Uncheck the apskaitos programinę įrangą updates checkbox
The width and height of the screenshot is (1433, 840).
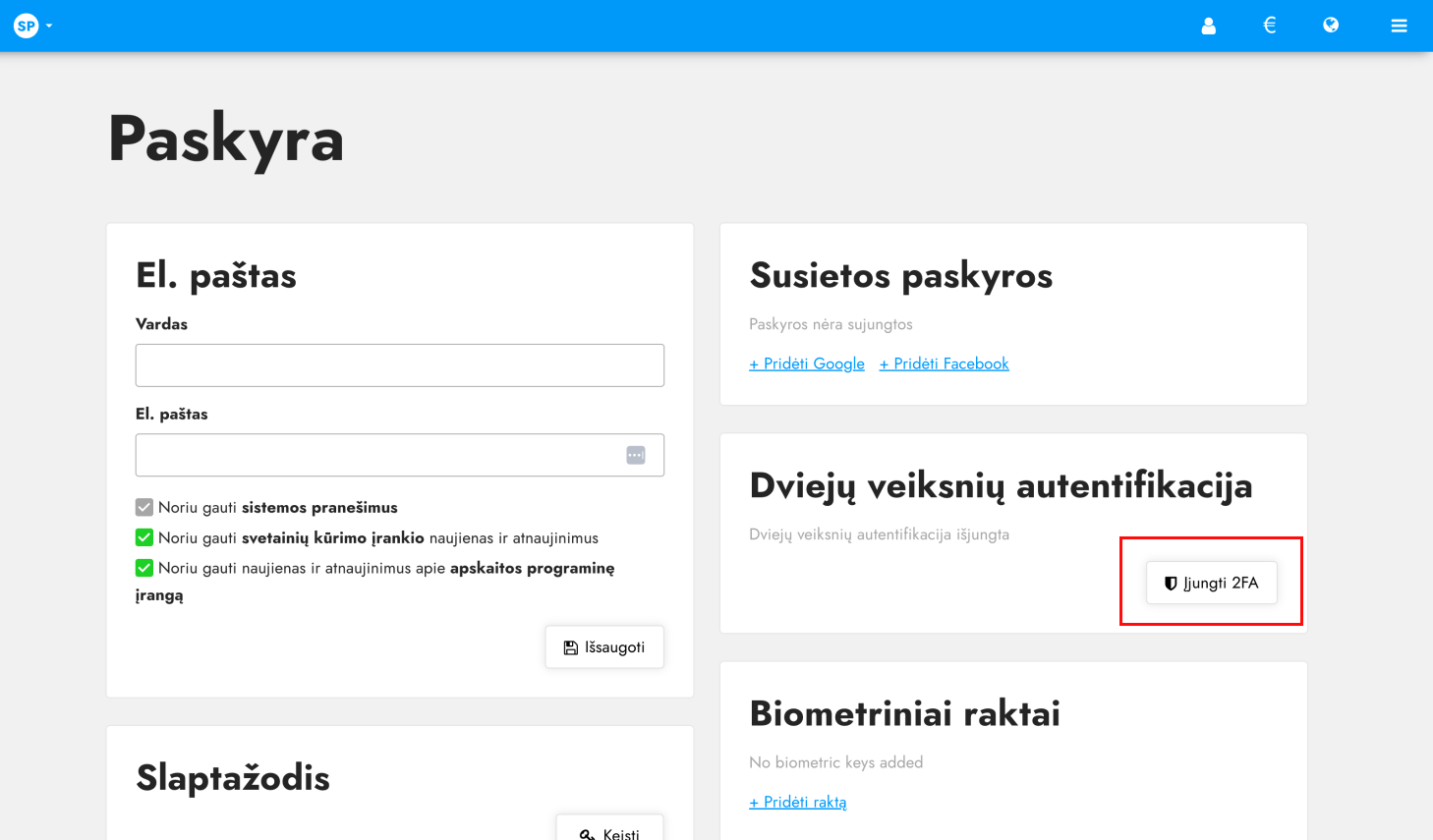coord(143,568)
